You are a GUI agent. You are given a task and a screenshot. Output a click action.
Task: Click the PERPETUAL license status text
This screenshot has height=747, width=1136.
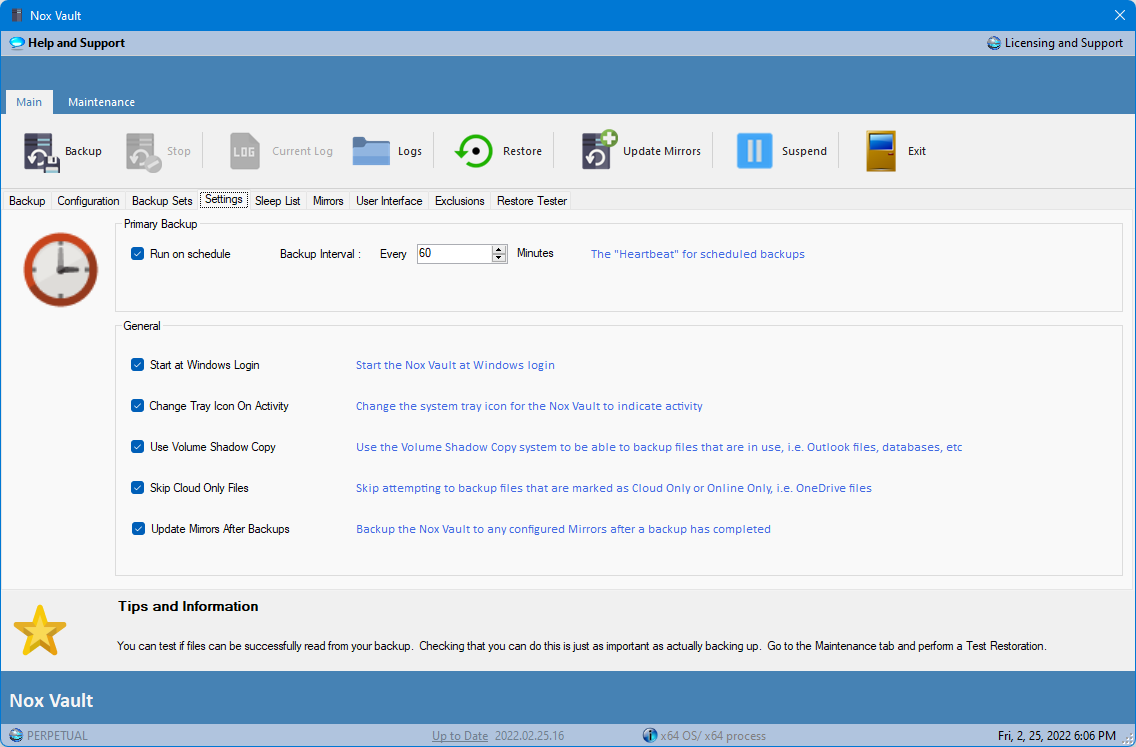point(57,735)
